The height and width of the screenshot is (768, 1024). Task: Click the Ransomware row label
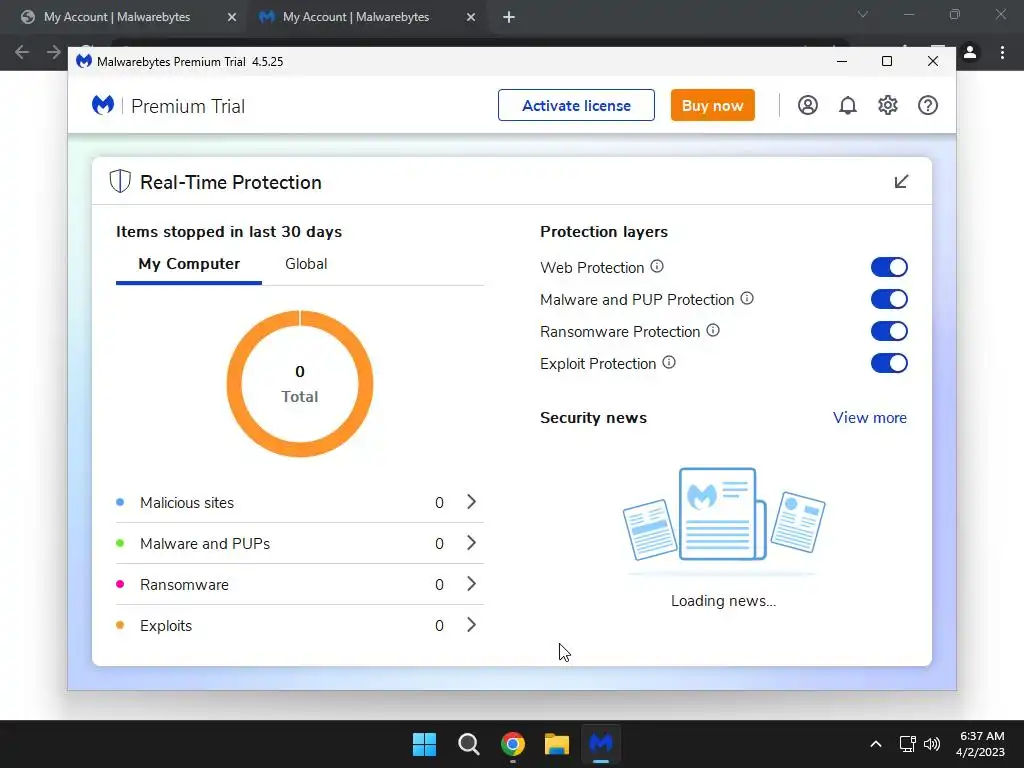pyautogui.click(x=184, y=584)
